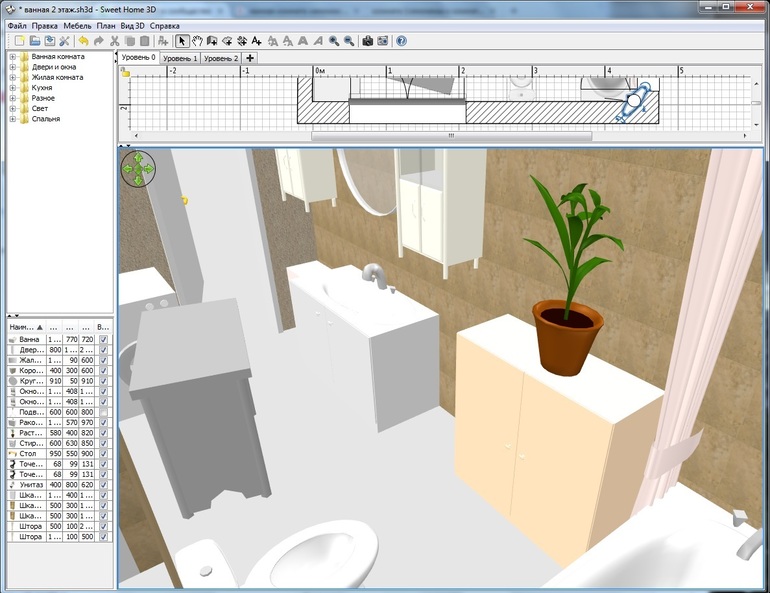Click the camera Create photo icon
The height and width of the screenshot is (593, 770).
pyautogui.click(x=367, y=41)
